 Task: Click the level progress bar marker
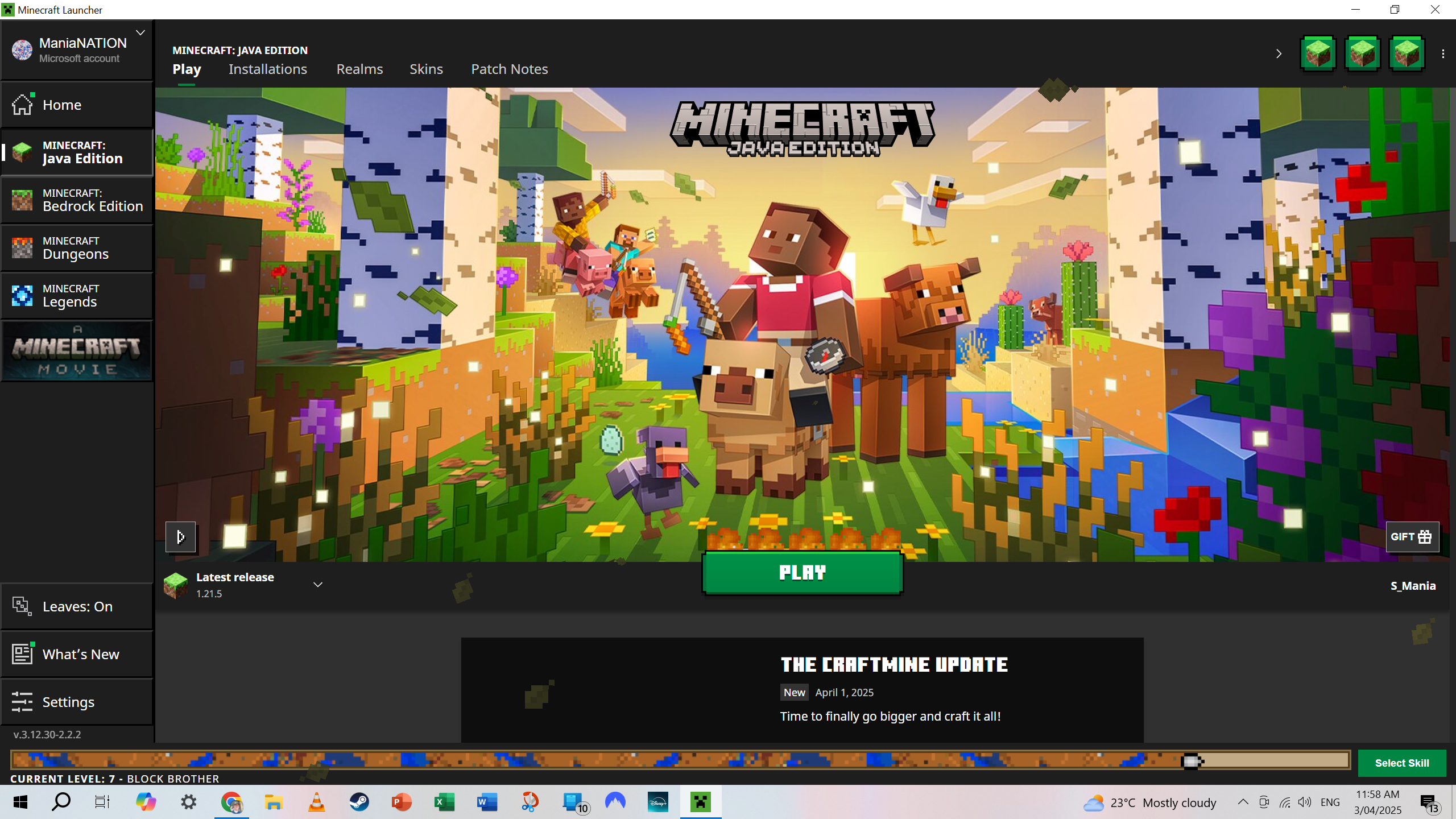(1191, 761)
